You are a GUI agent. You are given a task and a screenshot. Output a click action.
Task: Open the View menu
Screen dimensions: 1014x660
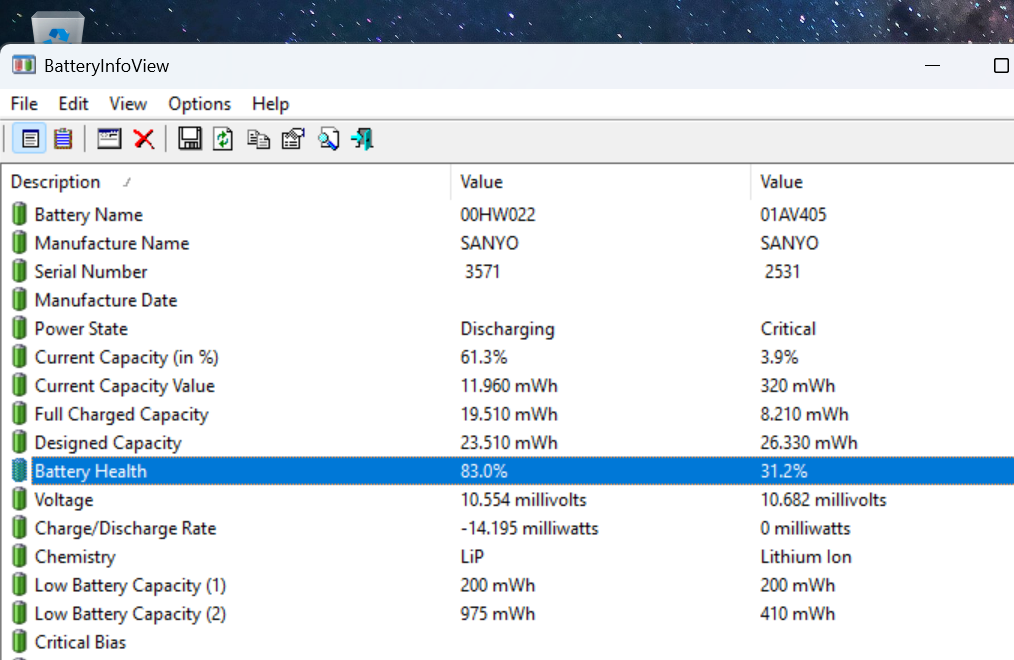(x=127, y=104)
